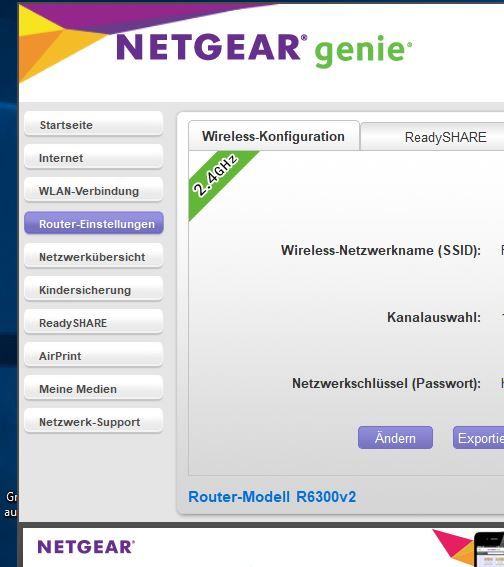Image resolution: width=504 pixels, height=567 pixels.
Task: Open Meine Medien section
Action: (94, 388)
